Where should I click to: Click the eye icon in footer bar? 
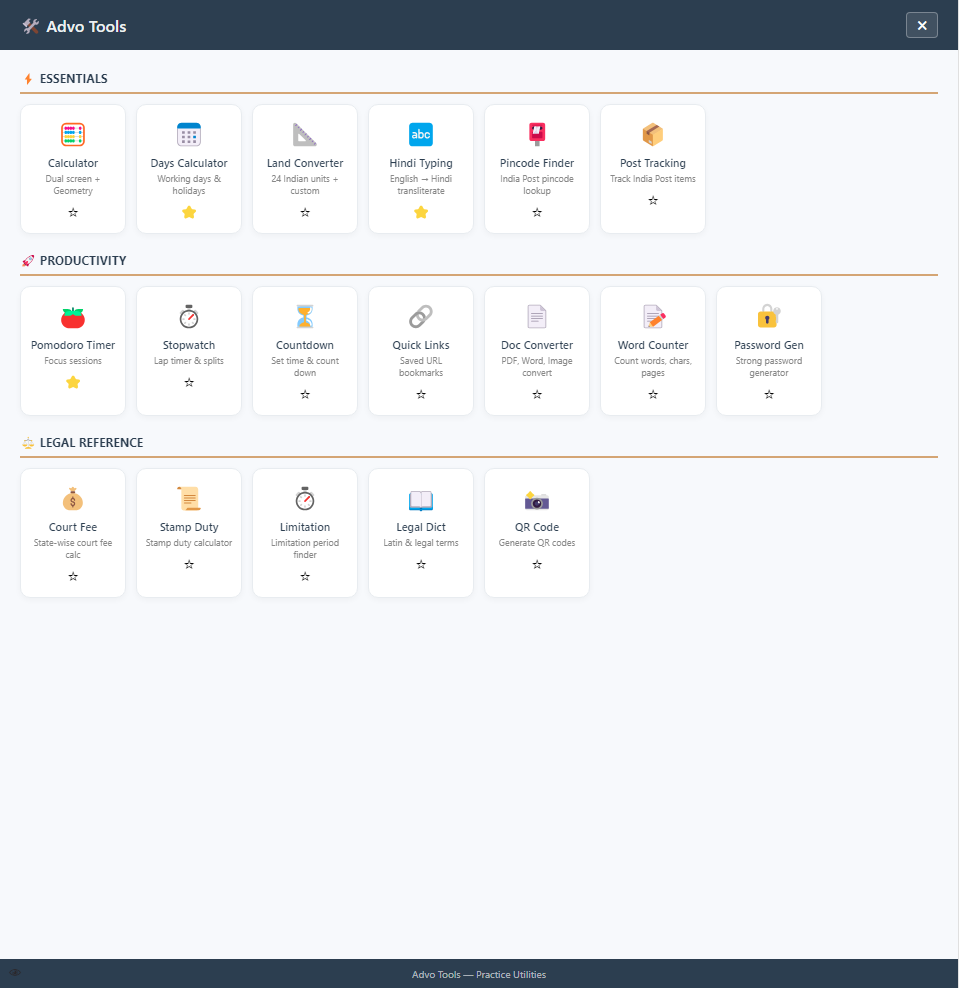click(15, 972)
